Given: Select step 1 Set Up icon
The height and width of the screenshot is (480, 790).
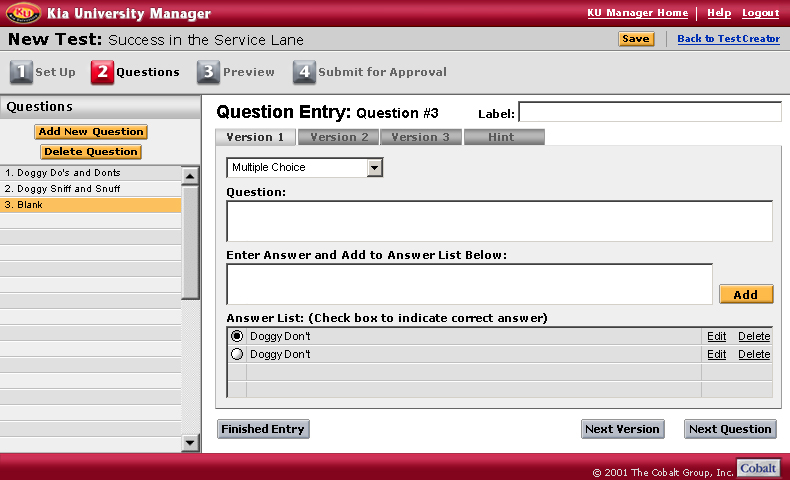Looking at the screenshot, I should click(x=21, y=72).
